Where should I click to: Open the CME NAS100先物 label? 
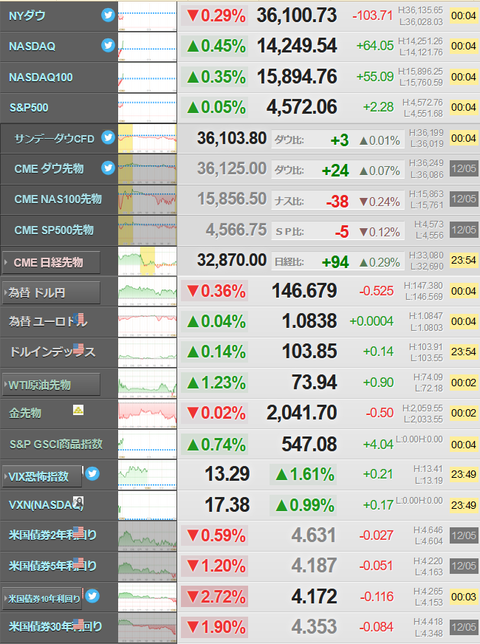[x=58, y=199]
